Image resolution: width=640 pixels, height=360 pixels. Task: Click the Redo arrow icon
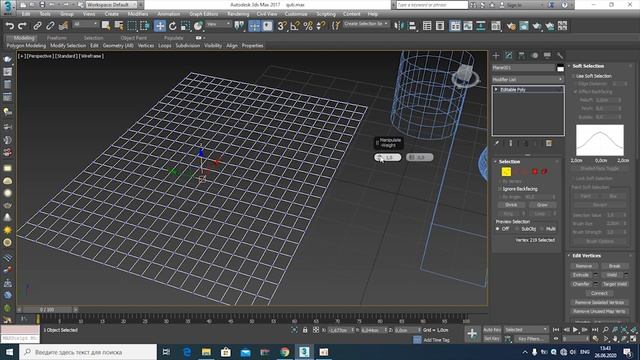22,26
